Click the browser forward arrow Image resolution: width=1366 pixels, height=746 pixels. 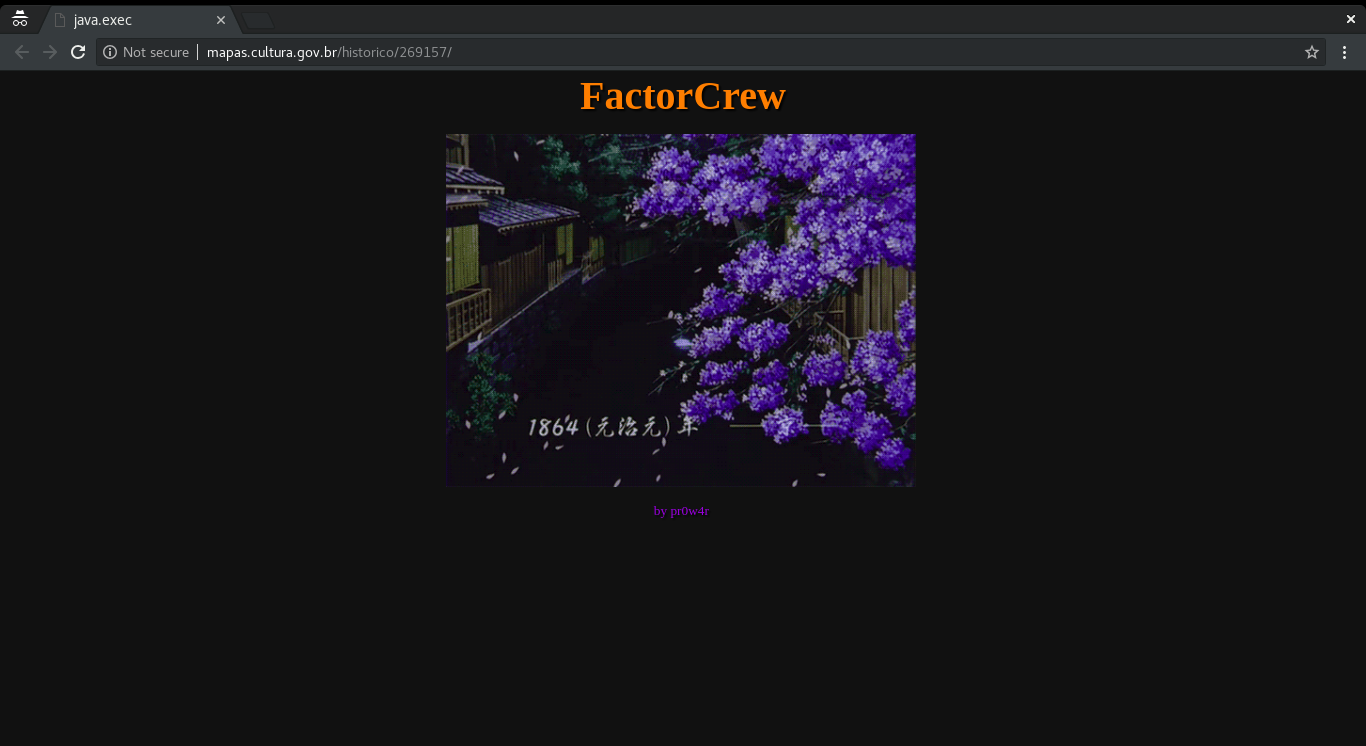tap(50, 52)
